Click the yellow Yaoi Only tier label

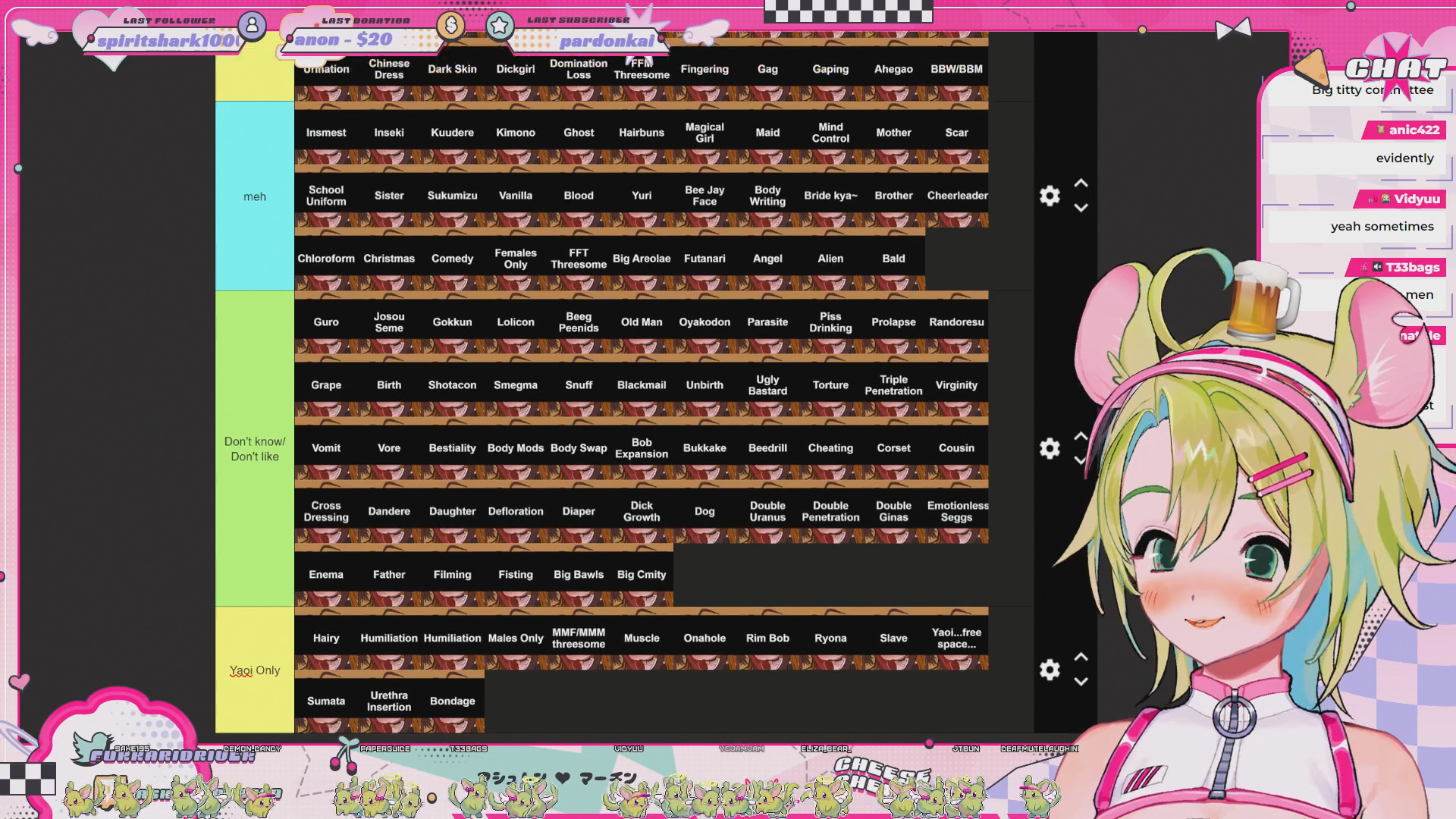pos(255,670)
